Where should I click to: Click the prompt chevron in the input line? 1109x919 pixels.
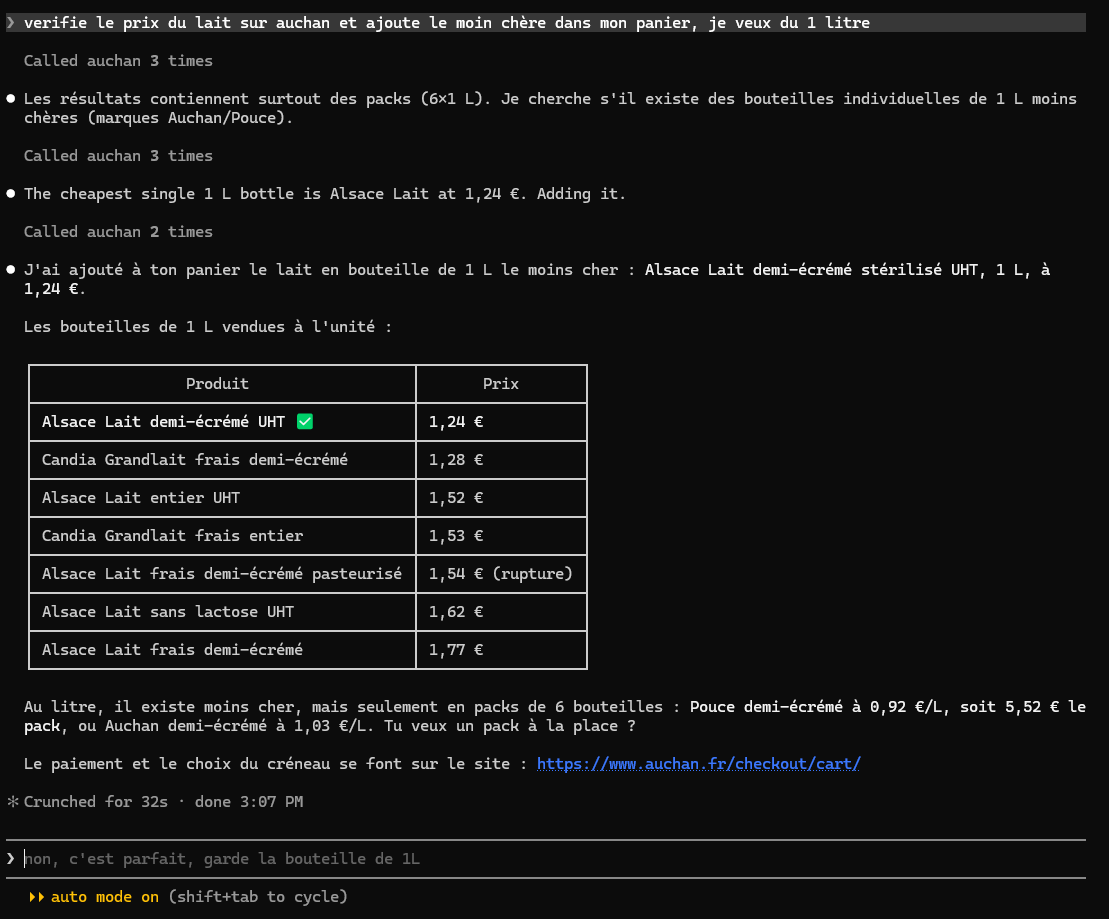click(x=11, y=859)
